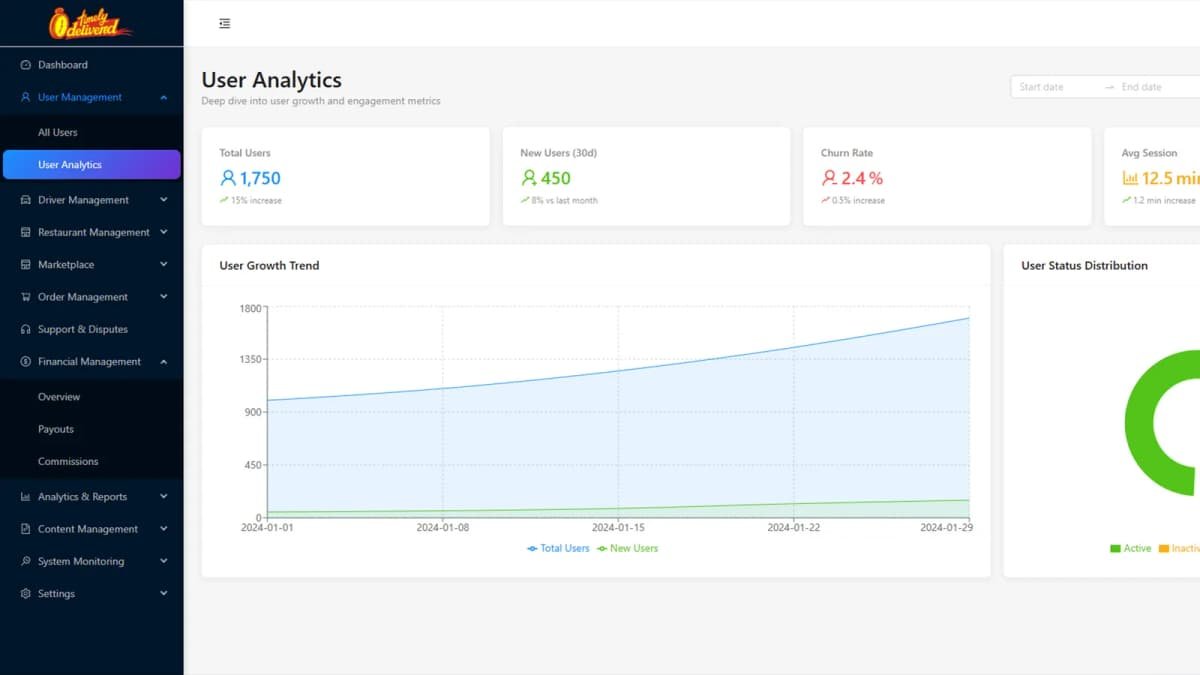The image size is (1200, 675).
Task: Click the Dashboard gauge icon
Action: 26,65
